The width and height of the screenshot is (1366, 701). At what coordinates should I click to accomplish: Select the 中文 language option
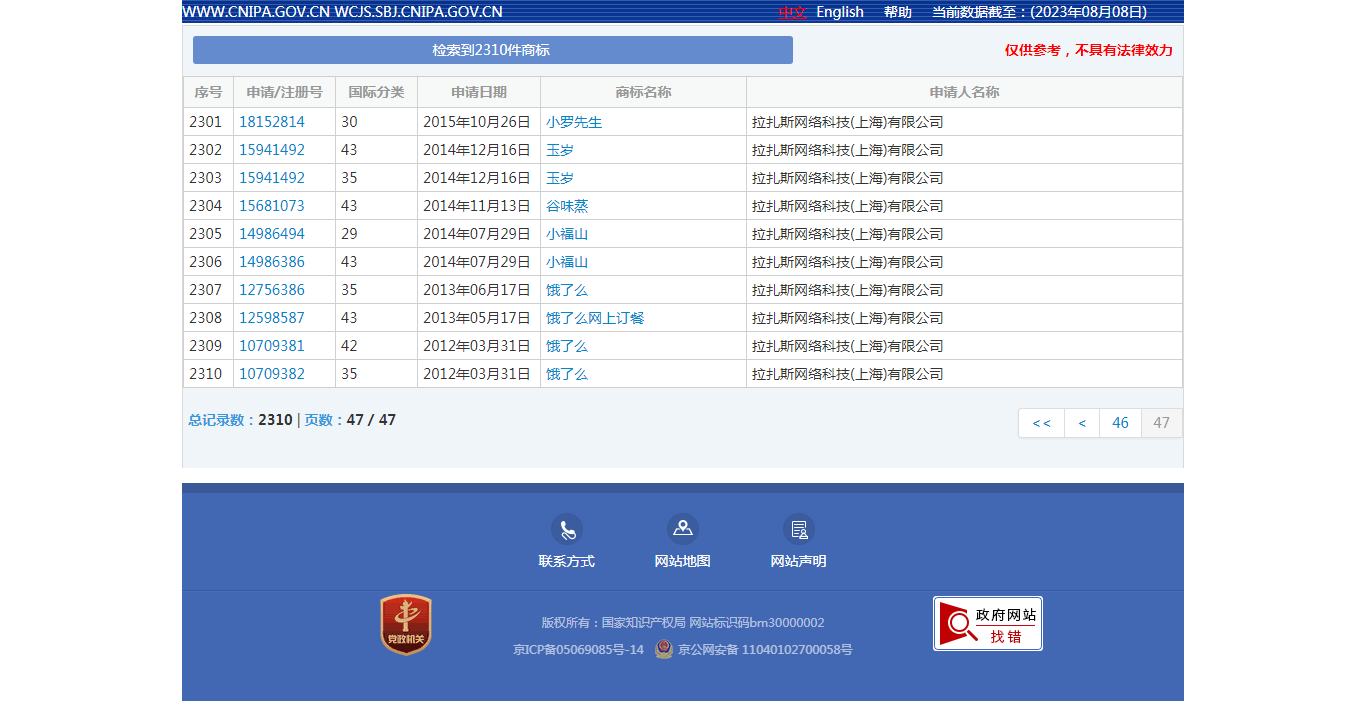click(x=792, y=12)
